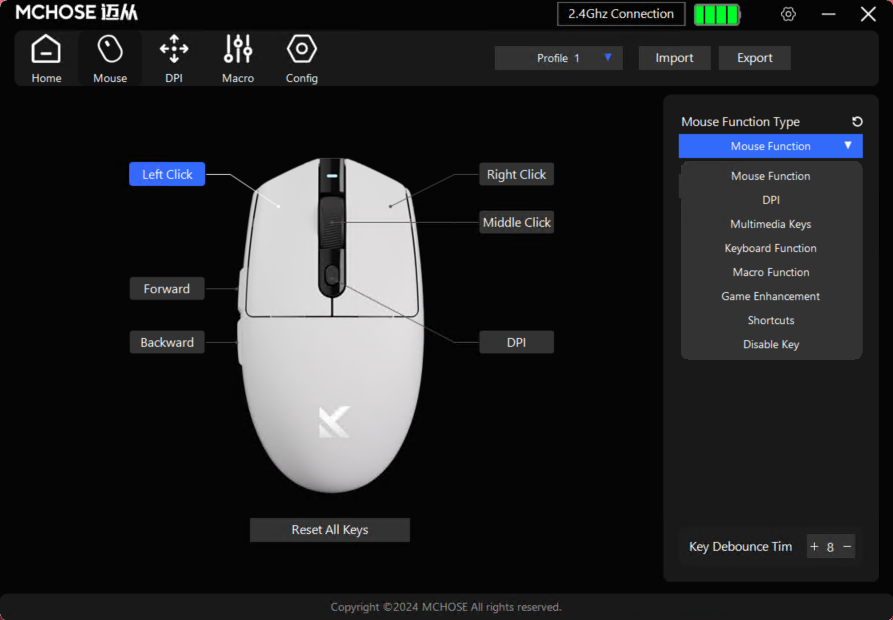Click the Key Debounce Tim label

(740, 547)
